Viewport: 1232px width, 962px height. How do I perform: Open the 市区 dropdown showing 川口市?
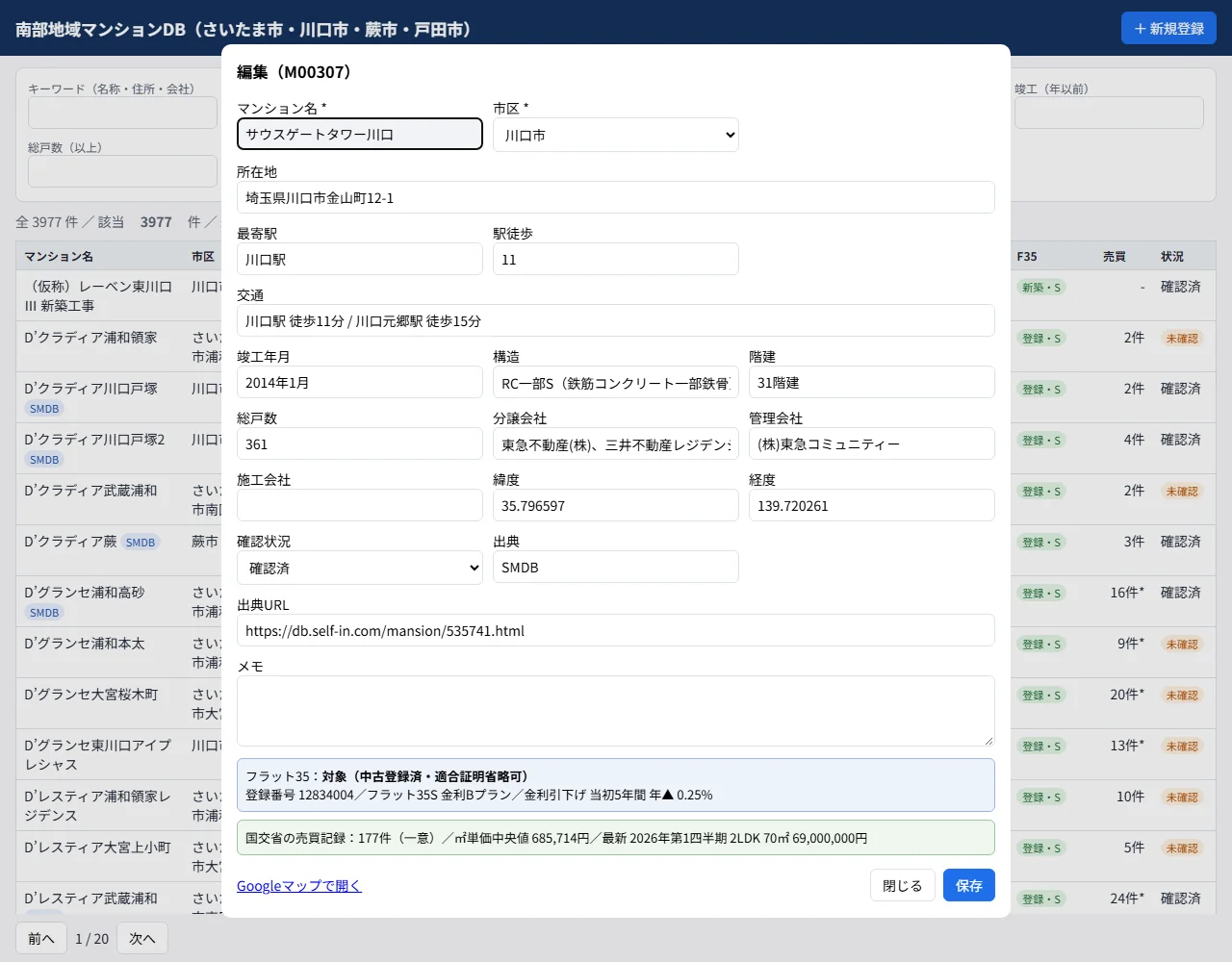[x=616, y=135]
